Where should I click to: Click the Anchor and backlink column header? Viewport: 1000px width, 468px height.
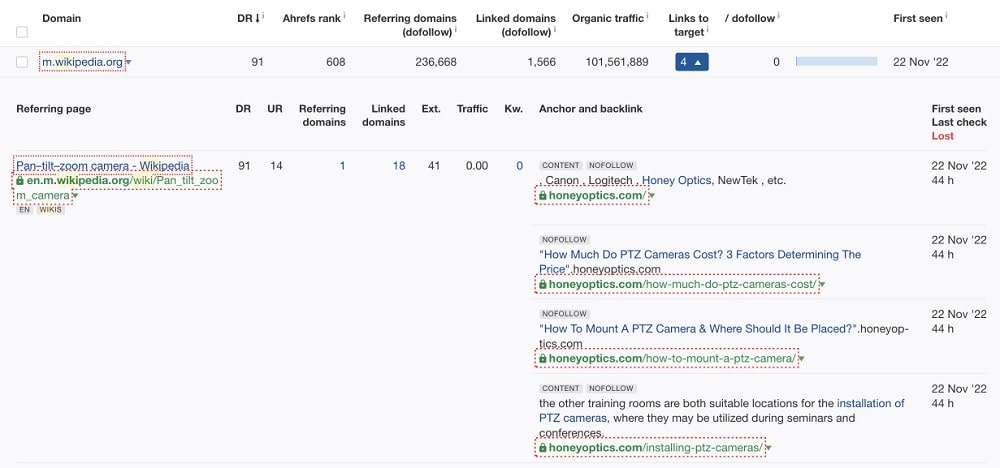click(x=591, y=108)
